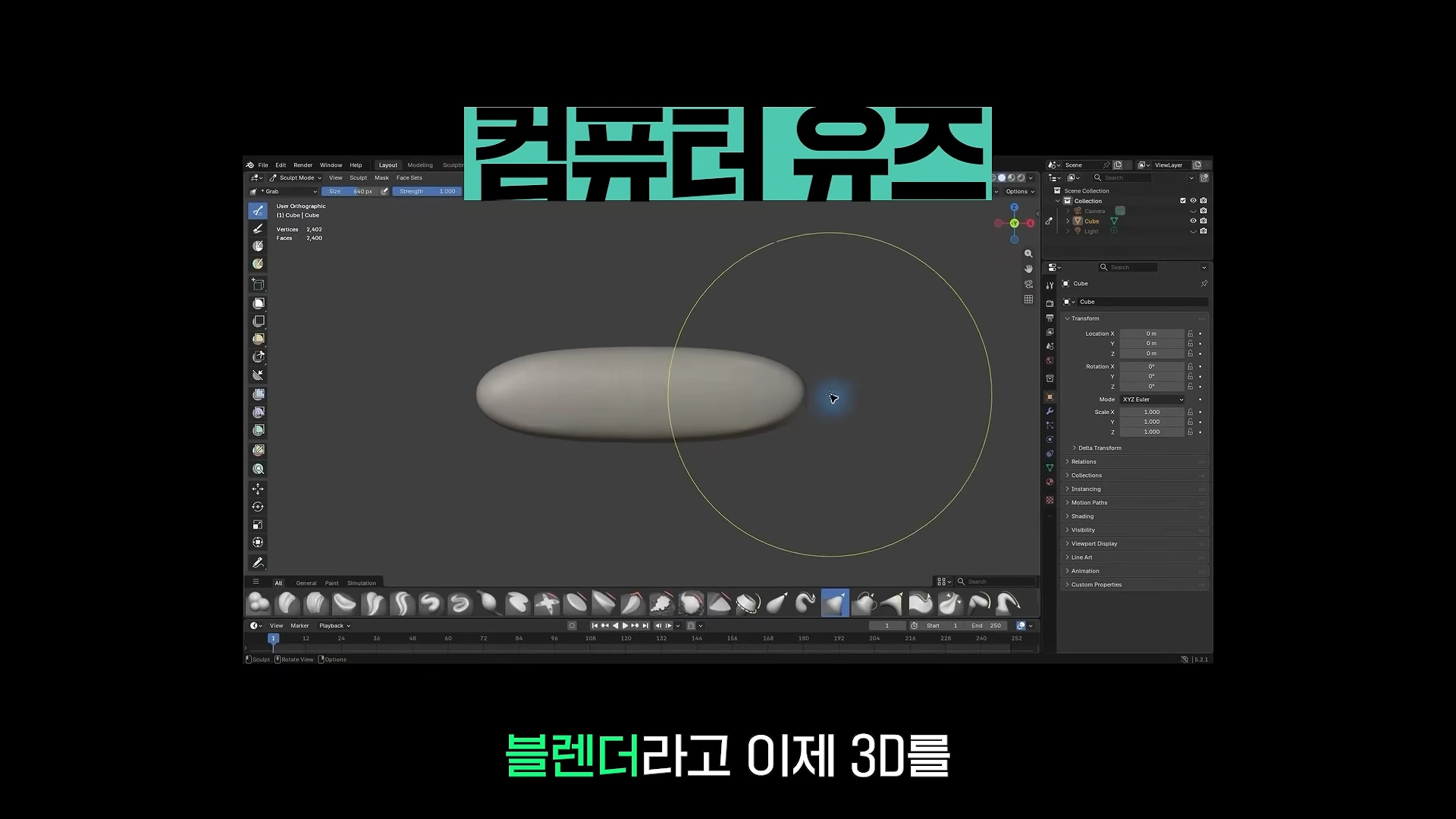
Task: Click the End frame 250 field
Action: pos(987,626)
